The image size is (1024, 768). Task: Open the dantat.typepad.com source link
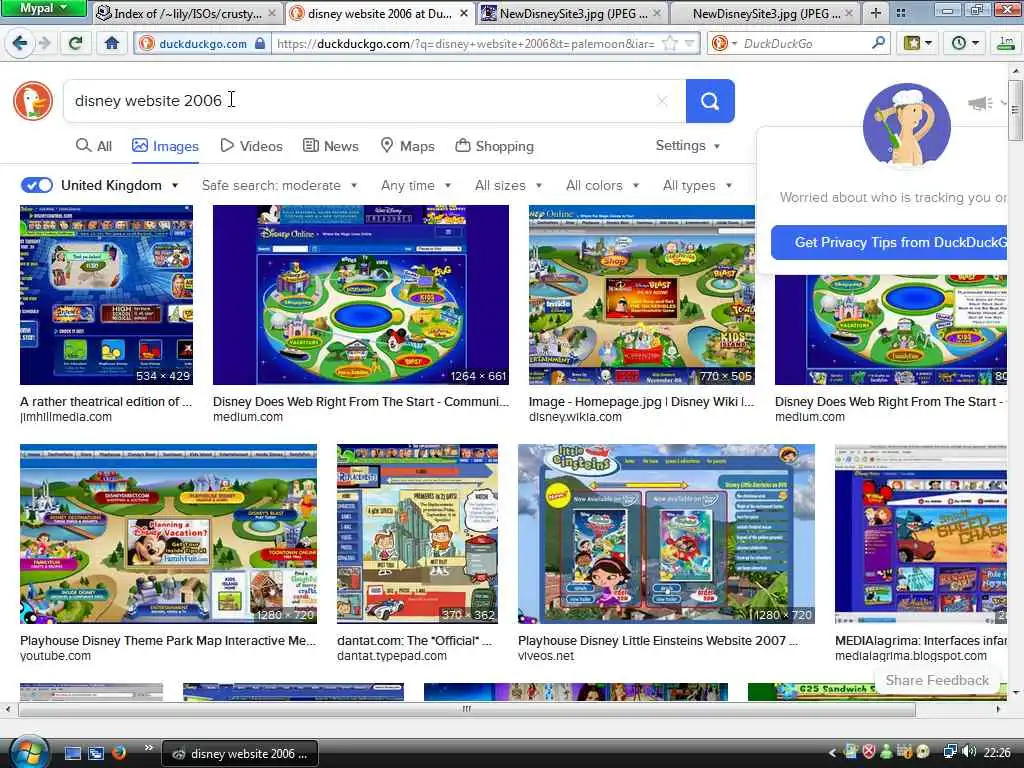(392, 656)
